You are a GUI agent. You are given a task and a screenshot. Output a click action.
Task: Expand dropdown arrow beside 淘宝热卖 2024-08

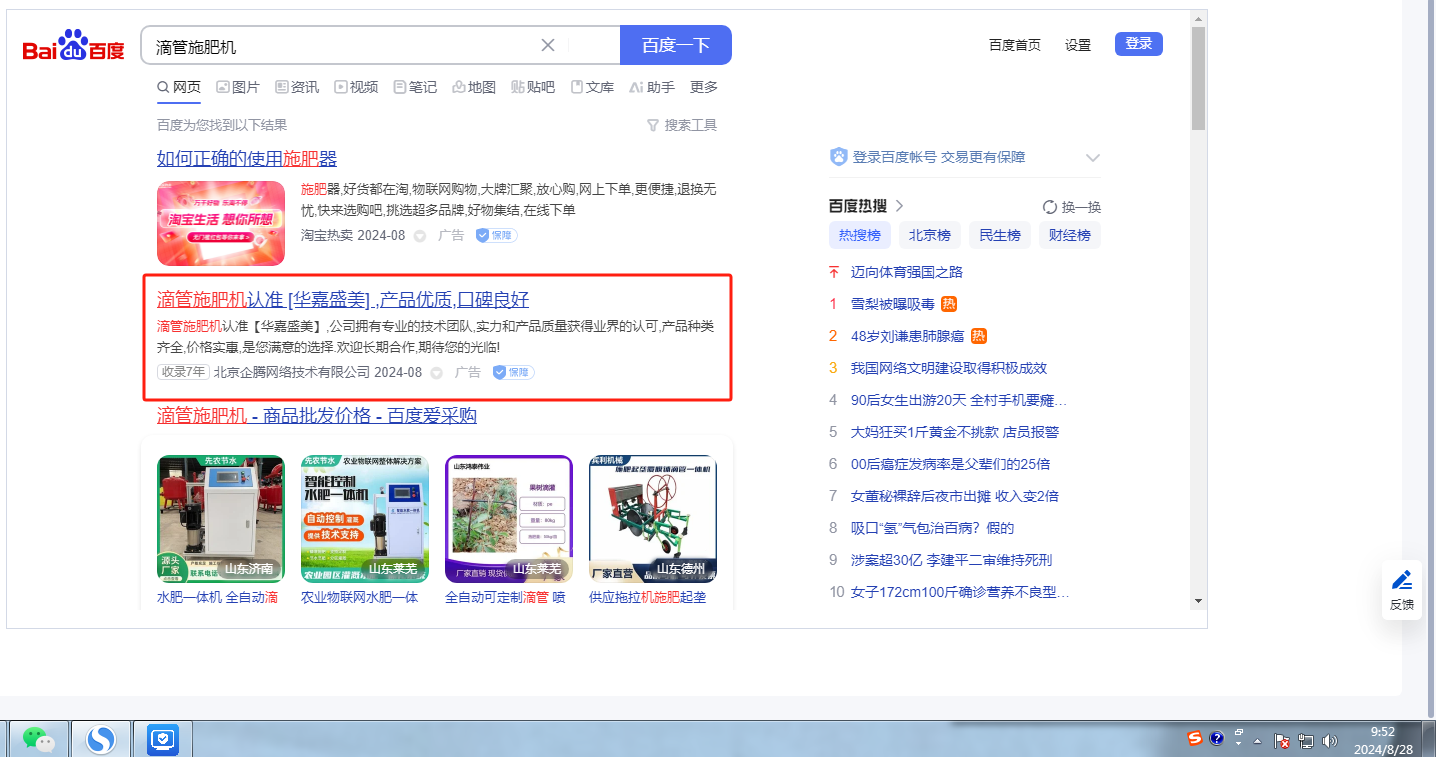420,236
